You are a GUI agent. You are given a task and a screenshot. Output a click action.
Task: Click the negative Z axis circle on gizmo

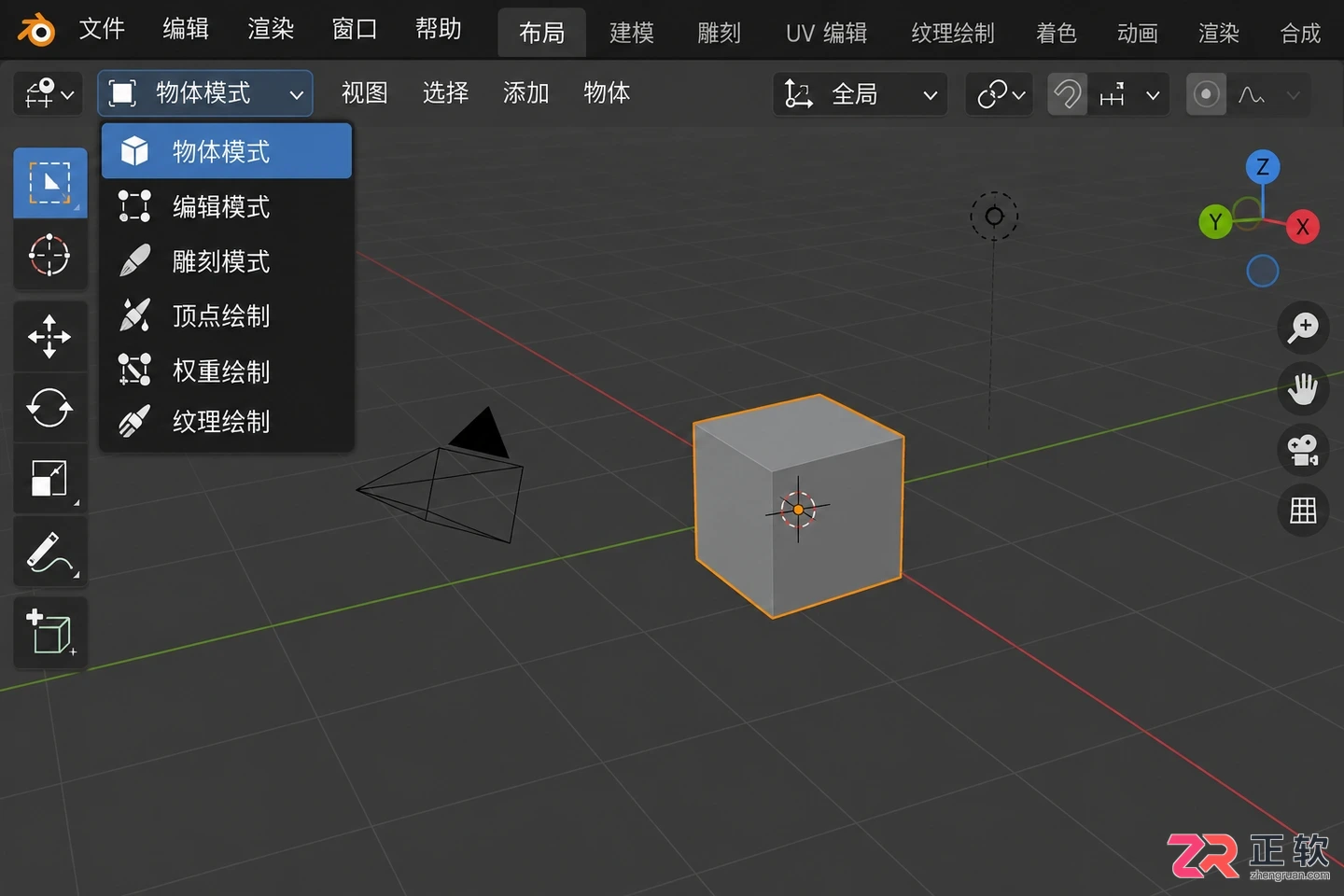pyautogui.click(x=1262, y=271)
